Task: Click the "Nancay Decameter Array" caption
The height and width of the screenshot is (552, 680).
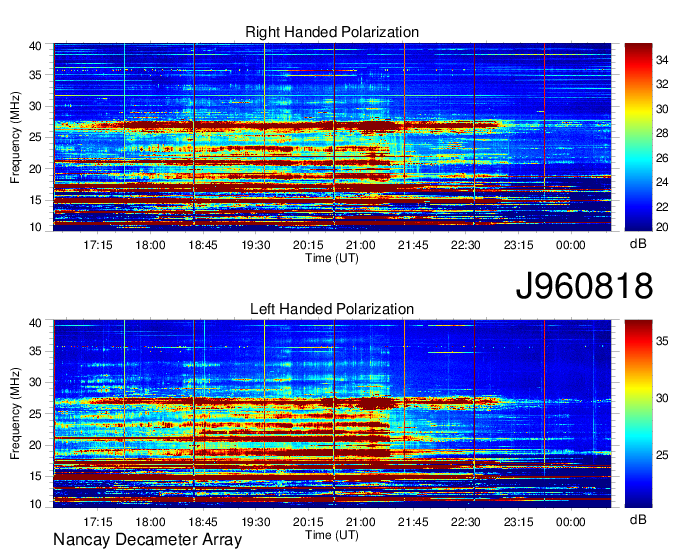Action: click(147, 540)
